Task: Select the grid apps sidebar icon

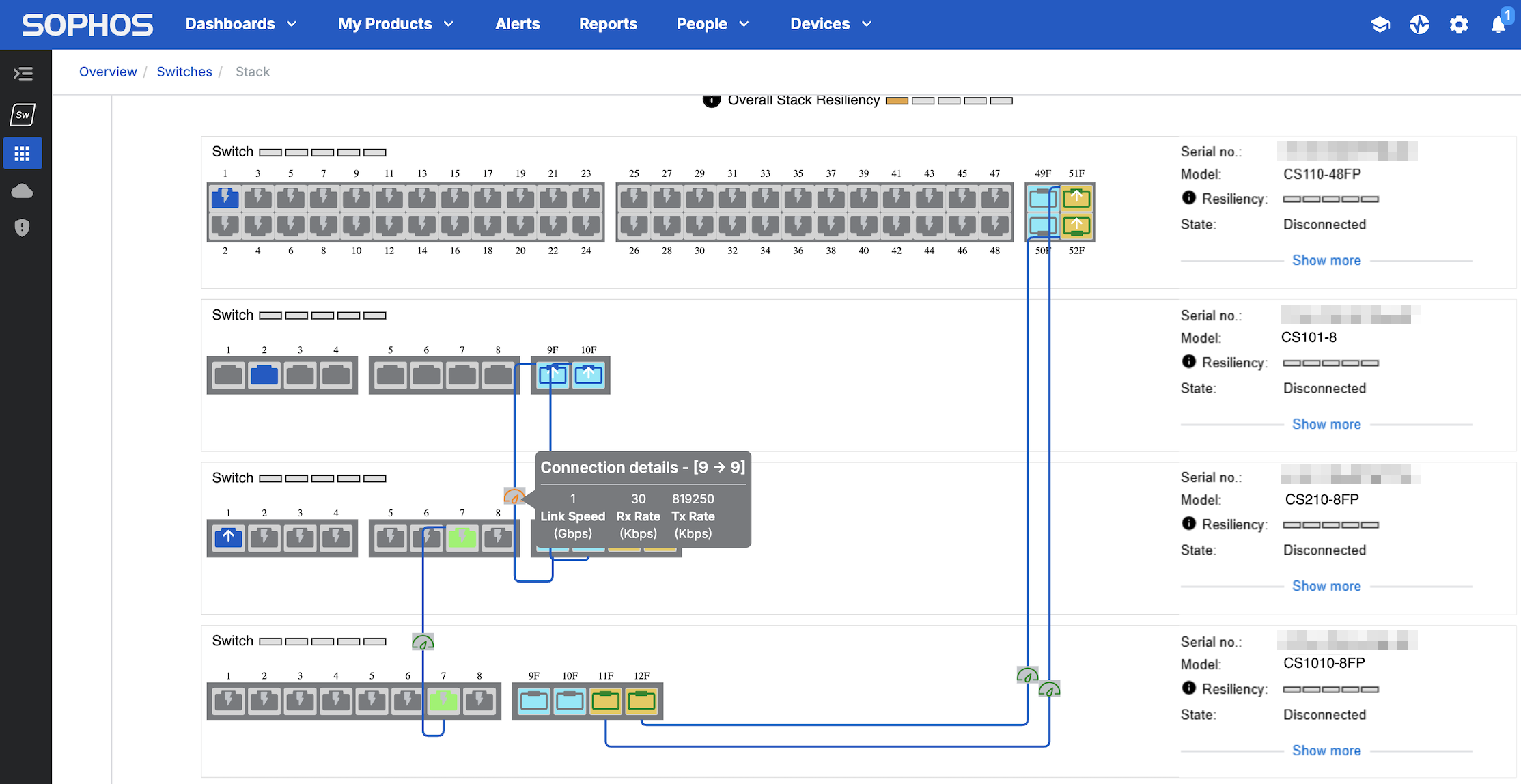Action: point(23,153)
